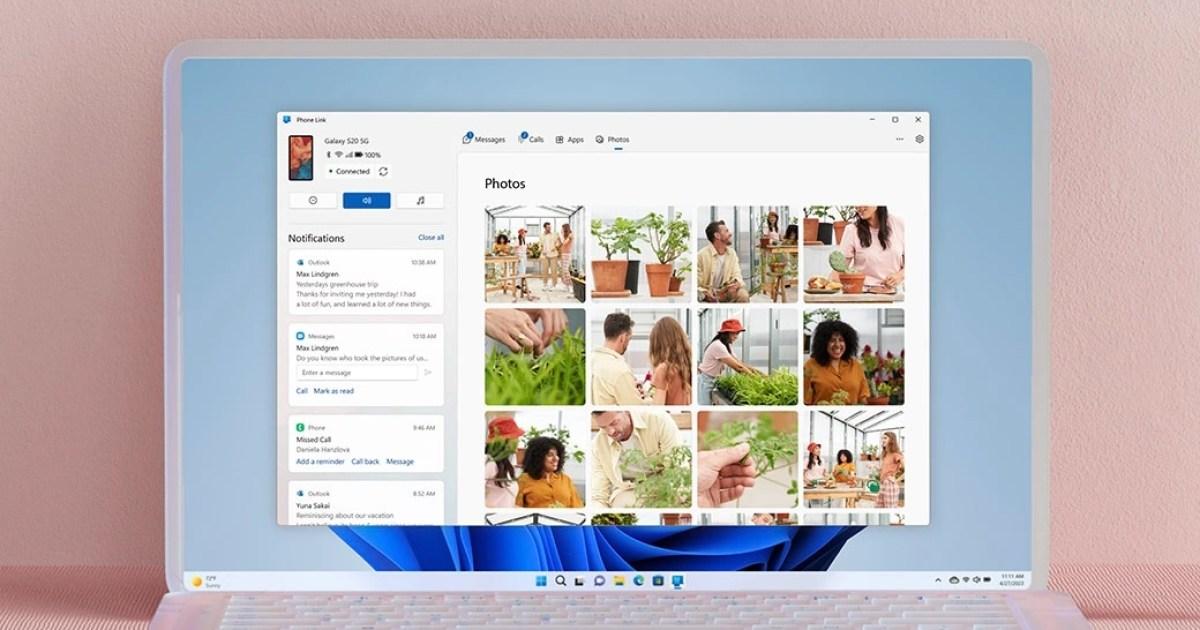Toggle the music player button
The image size is (1200, 630).
point(420,201)
